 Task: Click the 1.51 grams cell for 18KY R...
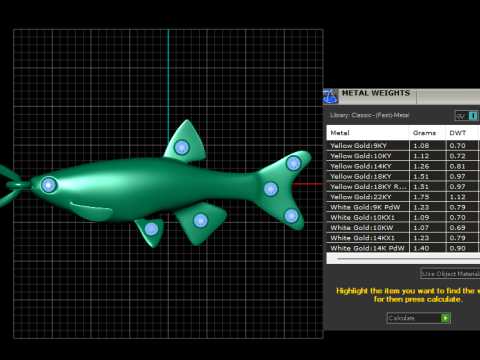click(x=427, y=187)
